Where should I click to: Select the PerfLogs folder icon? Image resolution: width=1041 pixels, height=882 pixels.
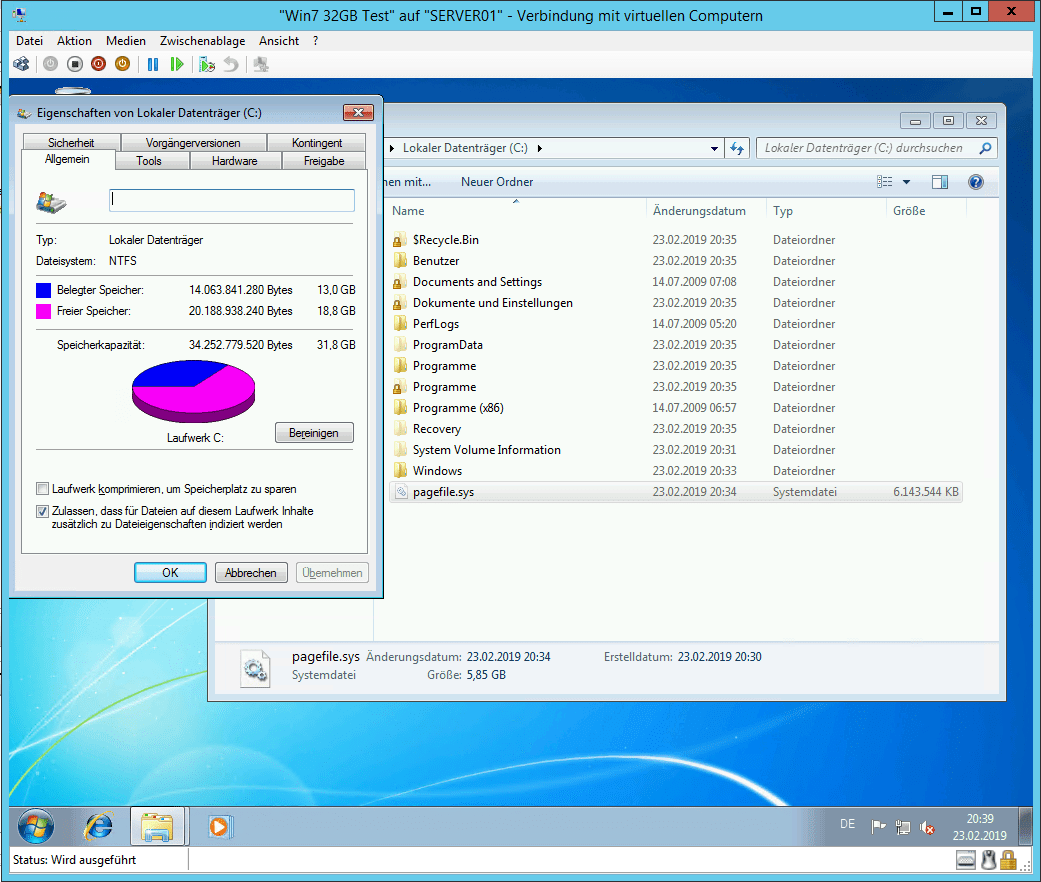click(x=400, y=324)
